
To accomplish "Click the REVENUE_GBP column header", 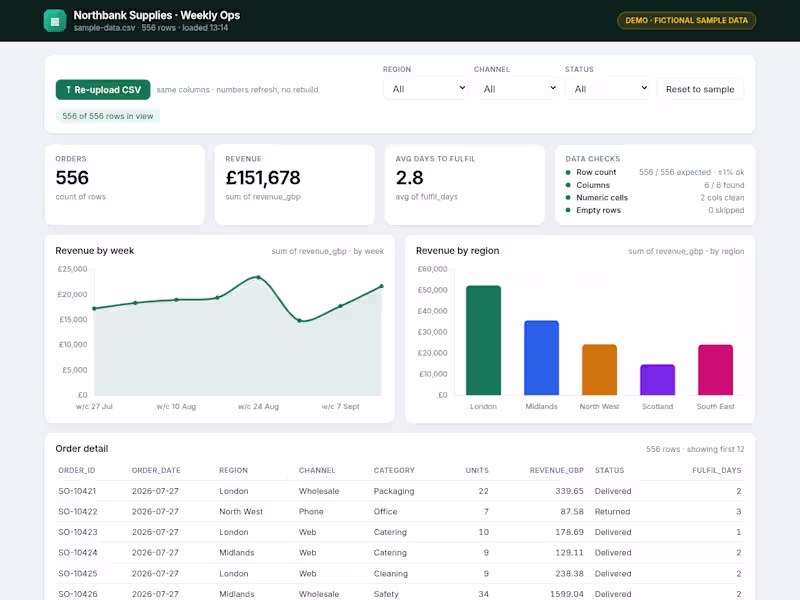I will (557, 470).
